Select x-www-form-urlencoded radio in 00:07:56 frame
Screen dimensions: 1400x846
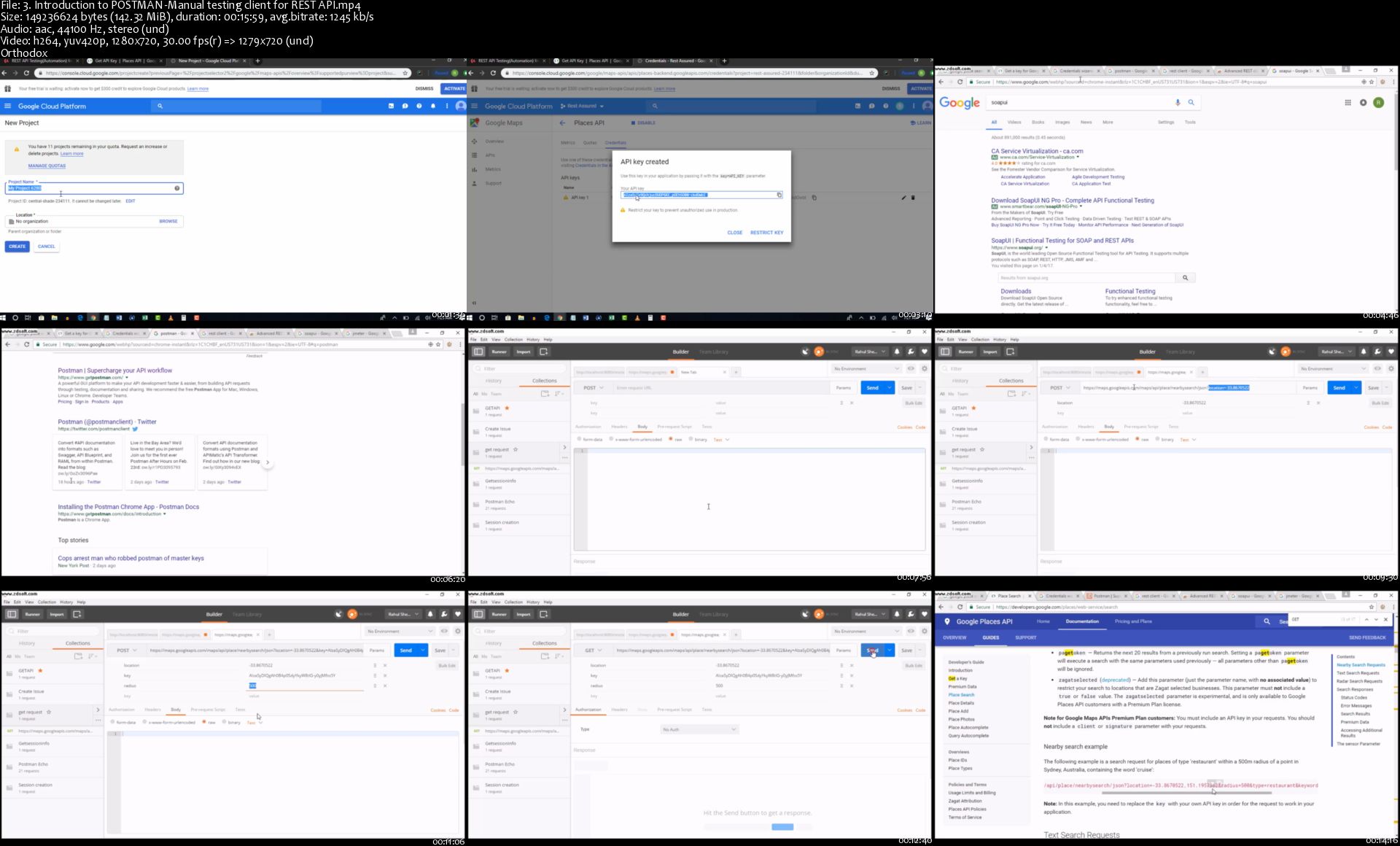click(612, 439)
